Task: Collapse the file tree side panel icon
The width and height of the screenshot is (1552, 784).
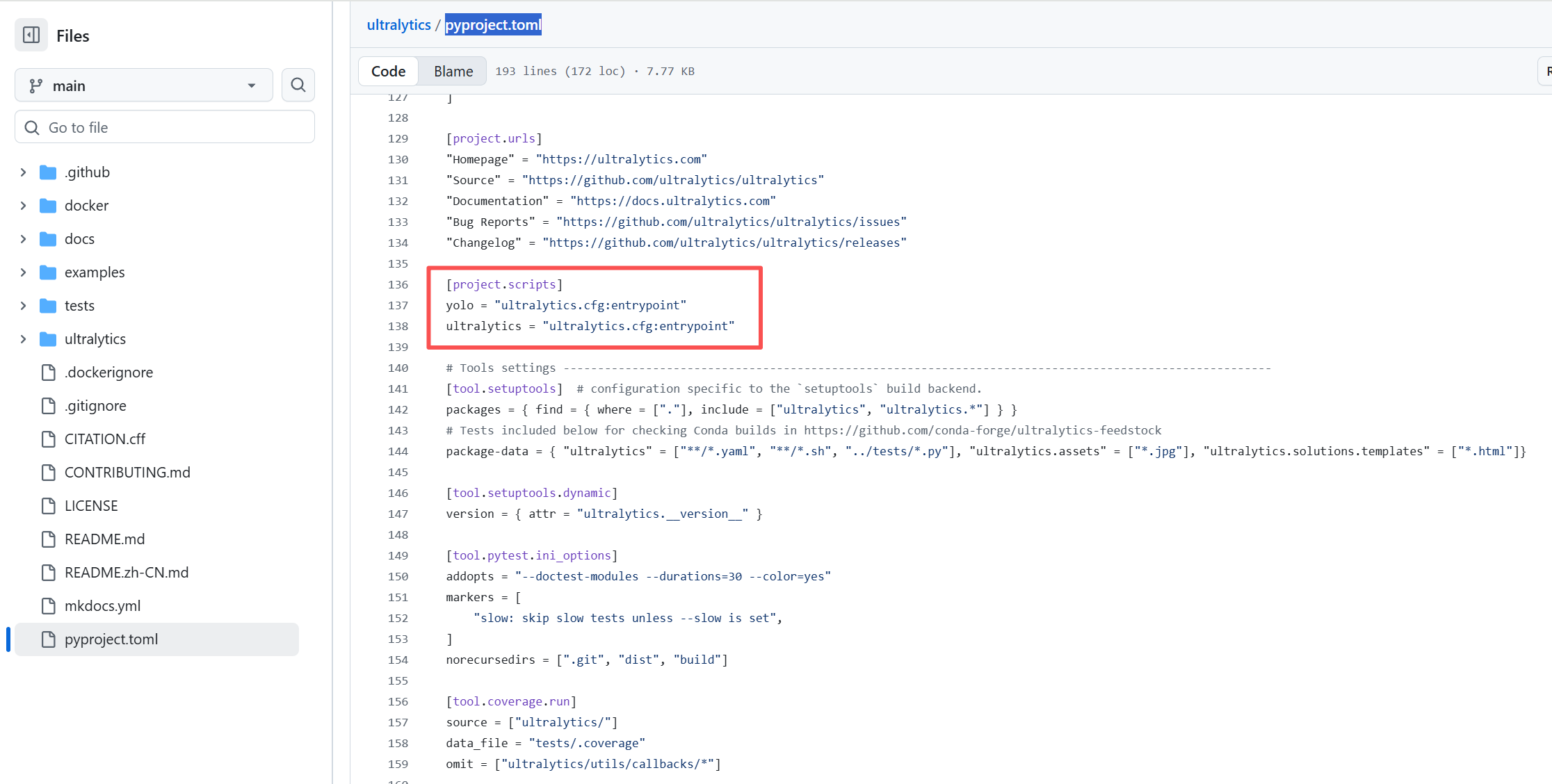Action: coord(31,35)
